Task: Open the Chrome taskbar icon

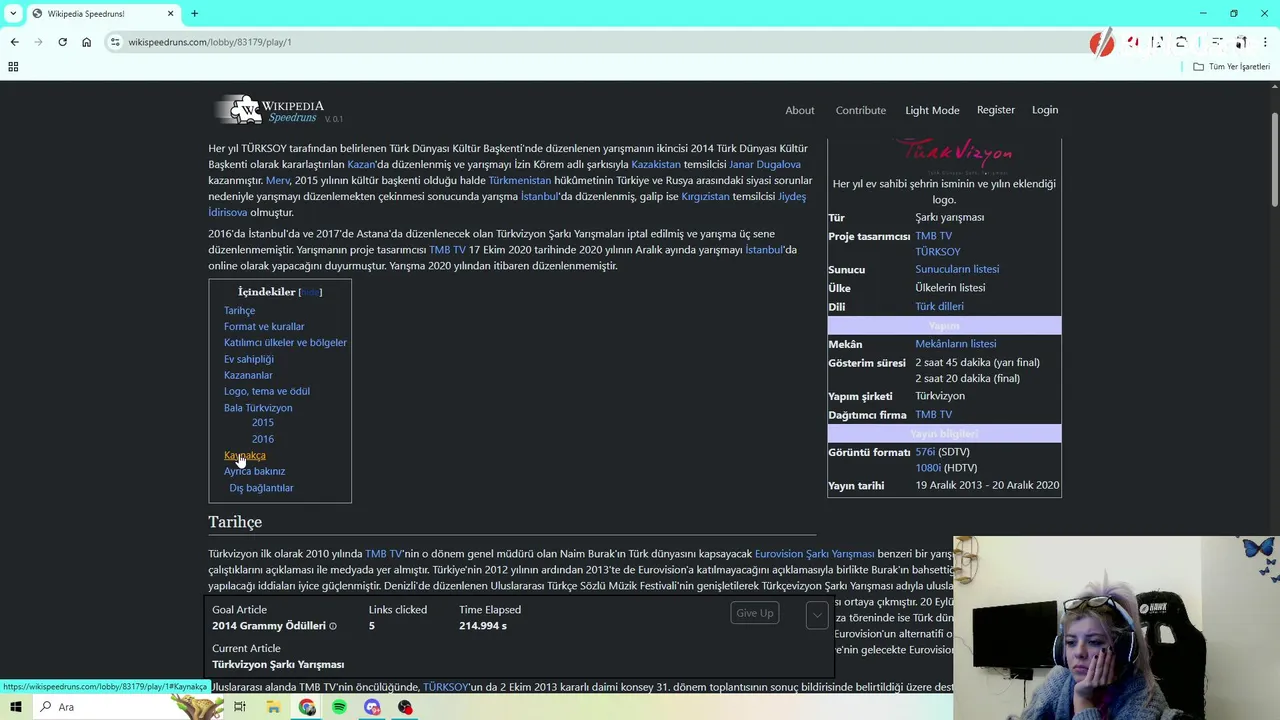Action: tap(307, 707)
